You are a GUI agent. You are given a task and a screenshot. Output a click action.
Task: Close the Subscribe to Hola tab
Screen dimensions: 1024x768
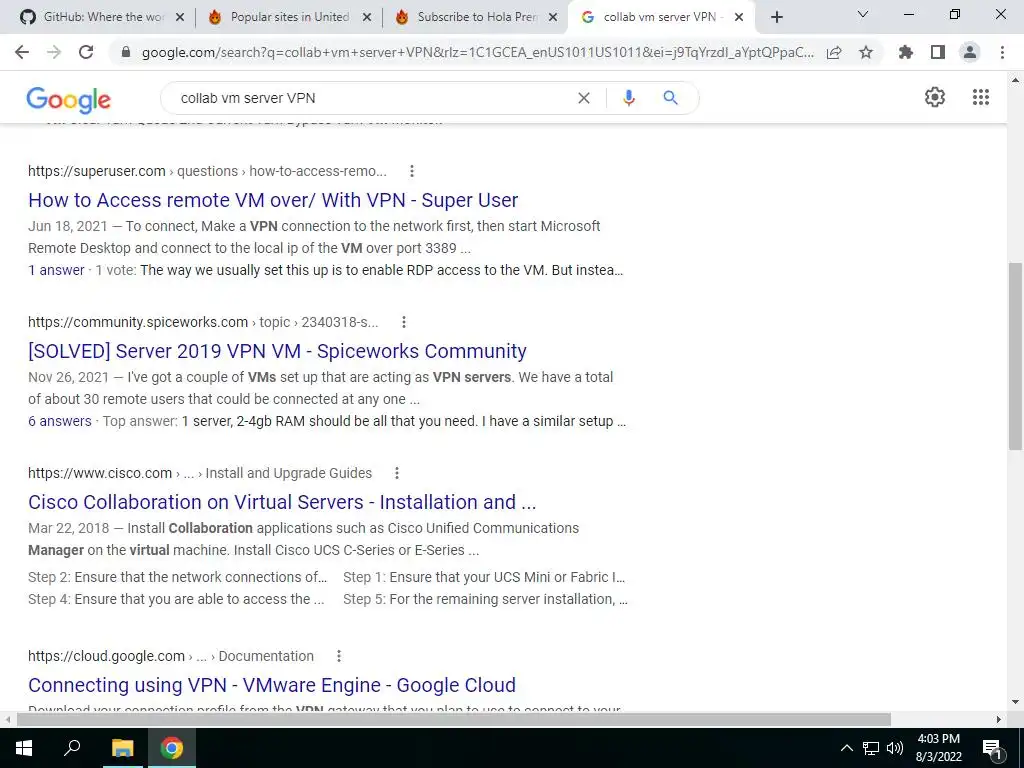553,18
